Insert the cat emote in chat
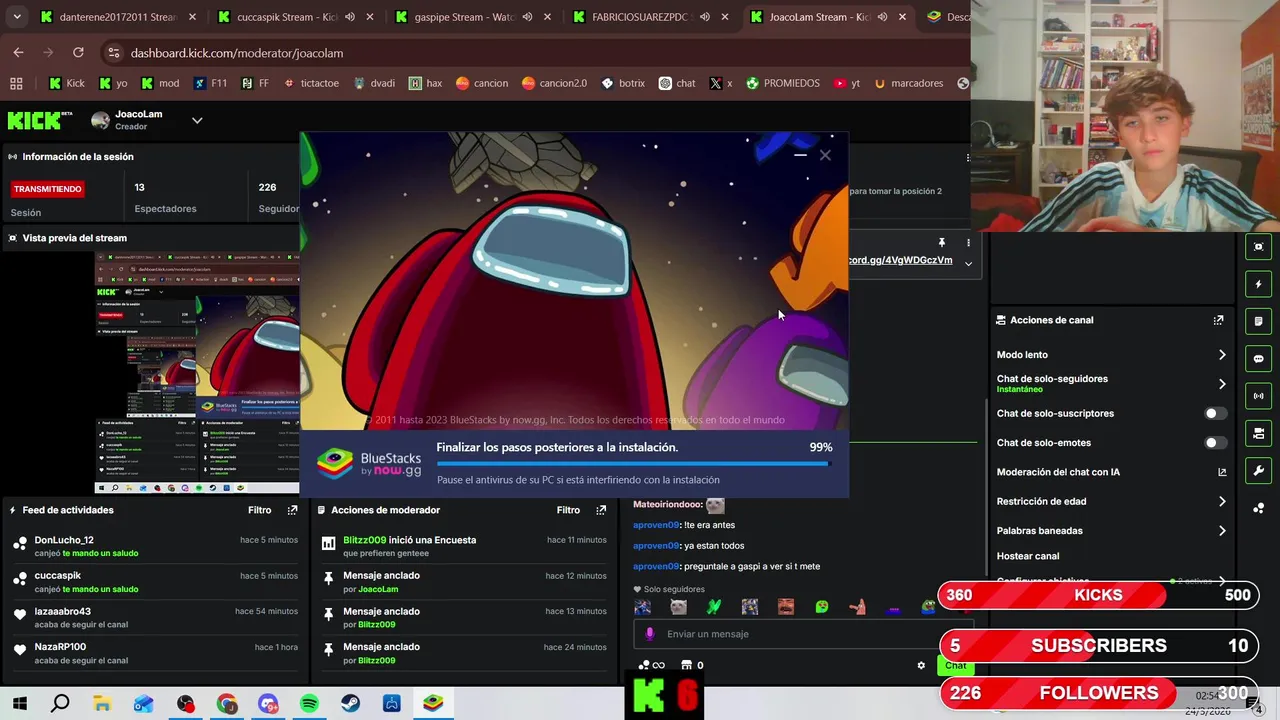 678,607
